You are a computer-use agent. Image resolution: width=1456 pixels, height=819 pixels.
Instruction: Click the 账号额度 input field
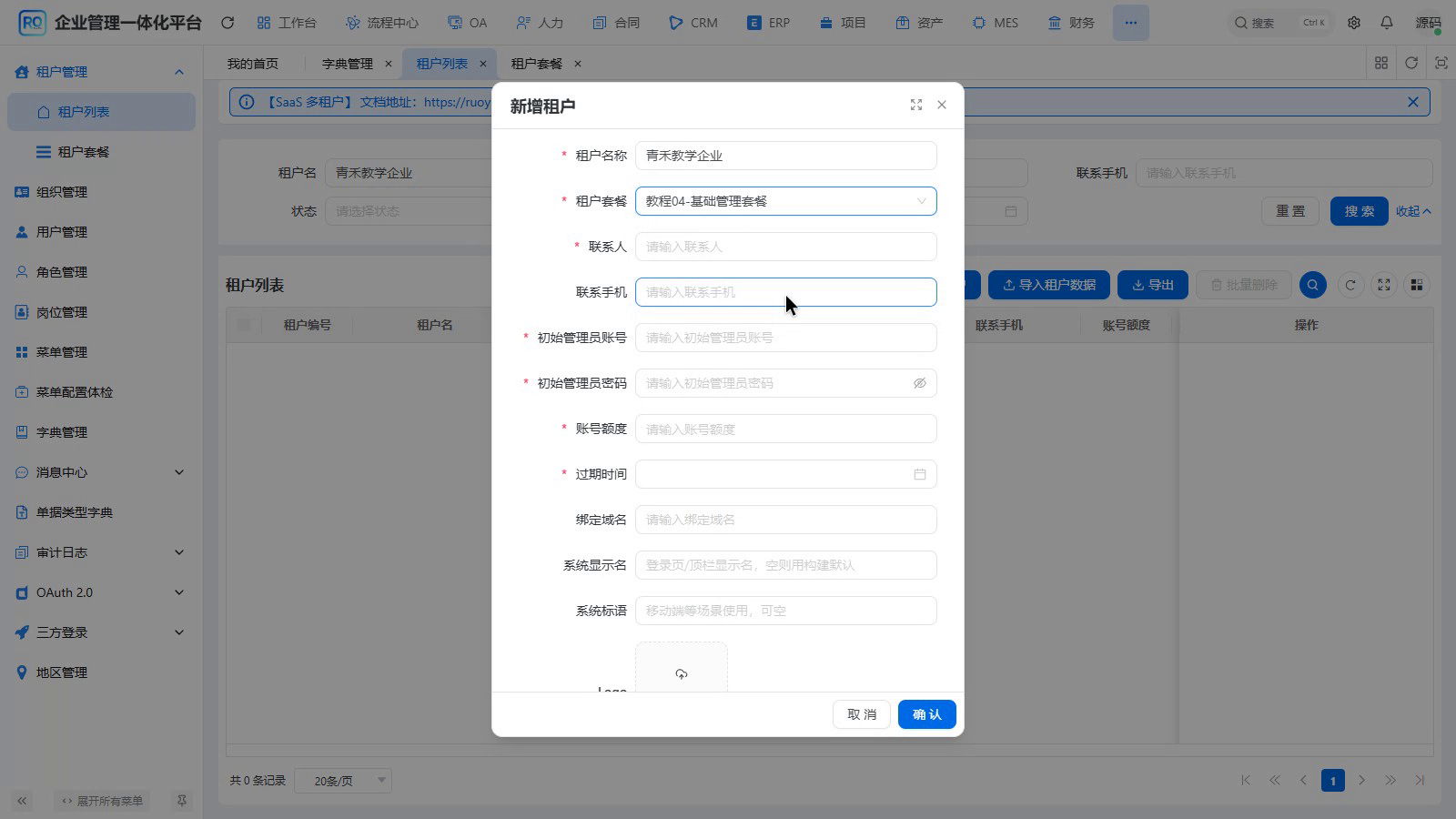(786, 429)
